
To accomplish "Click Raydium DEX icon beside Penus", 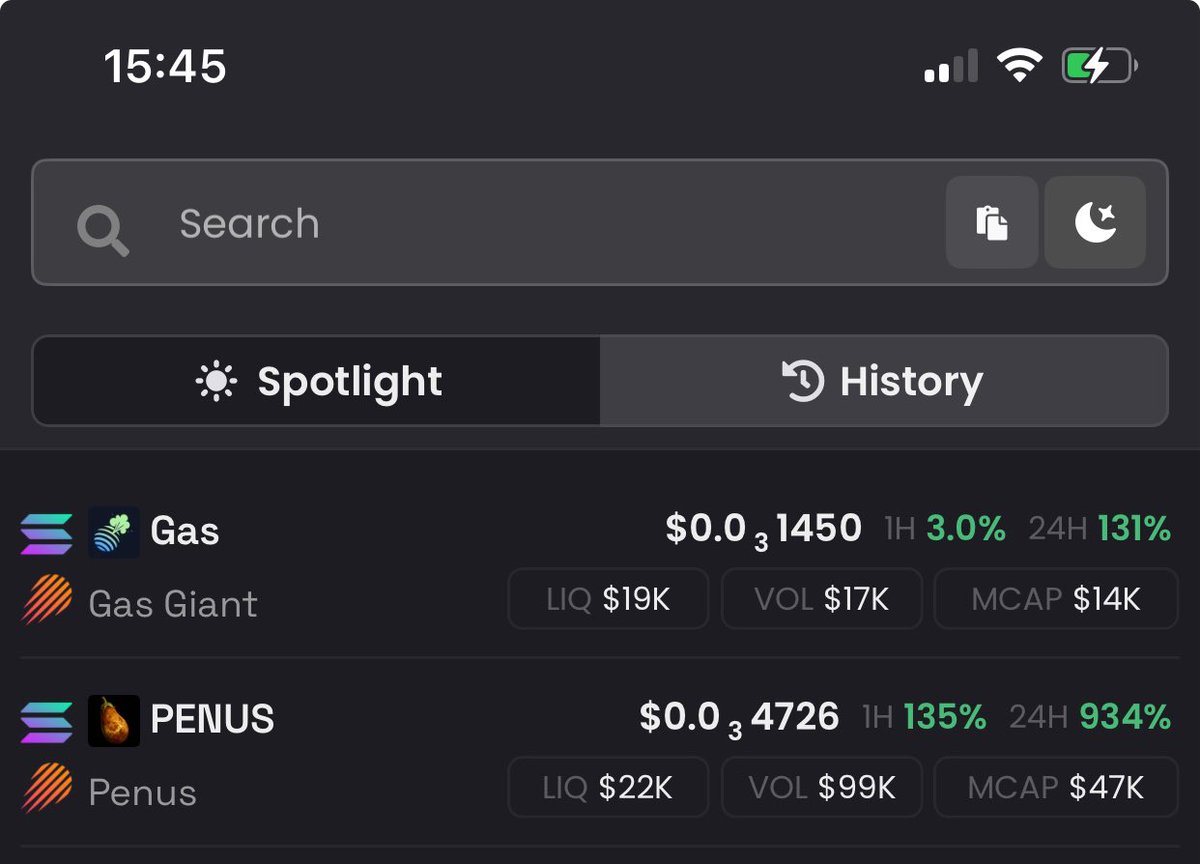I will tap(46, 789).
